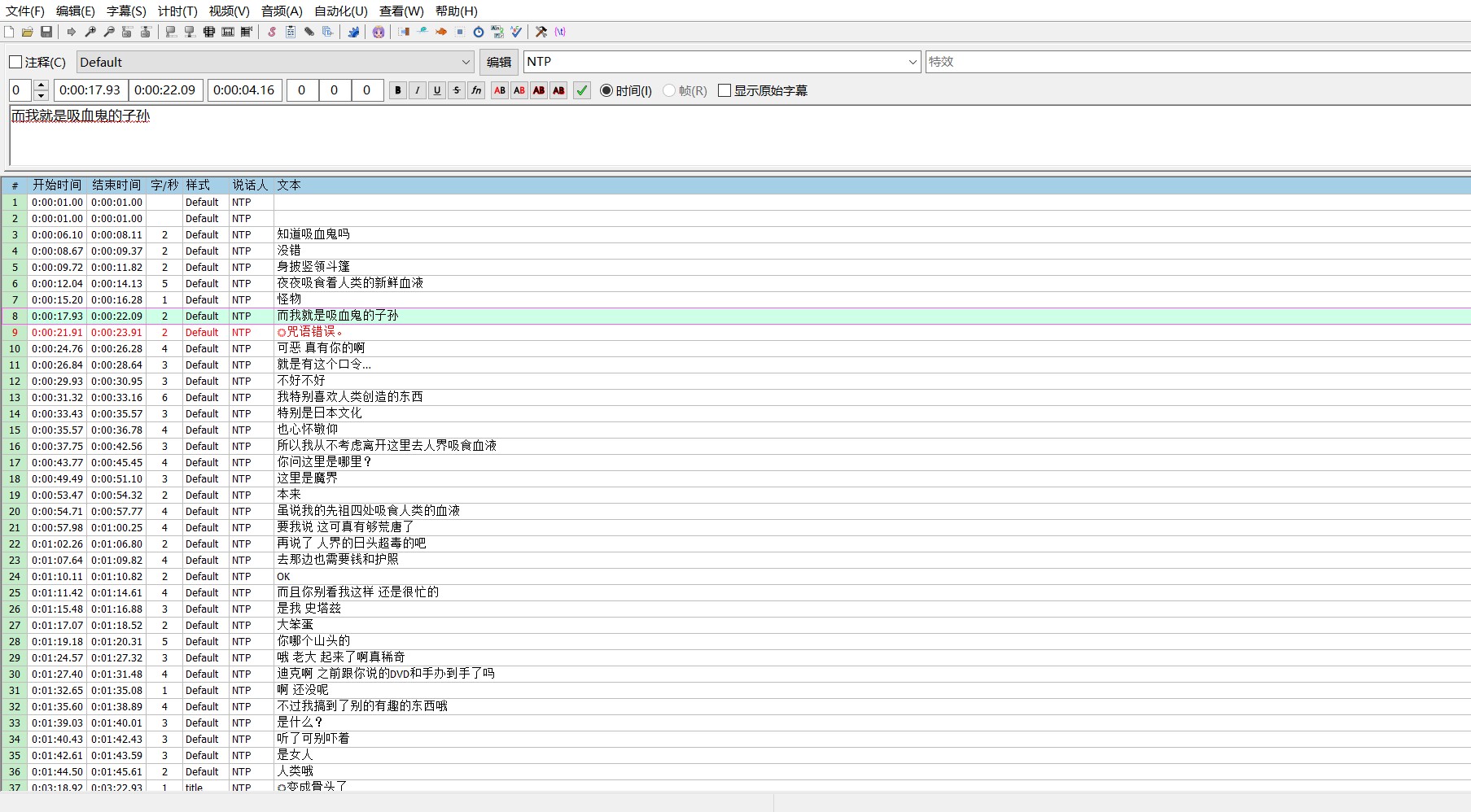Screen dimensions: 1471x812
Task: Select lines visible on video frame icon
Action: pos(209,32)
